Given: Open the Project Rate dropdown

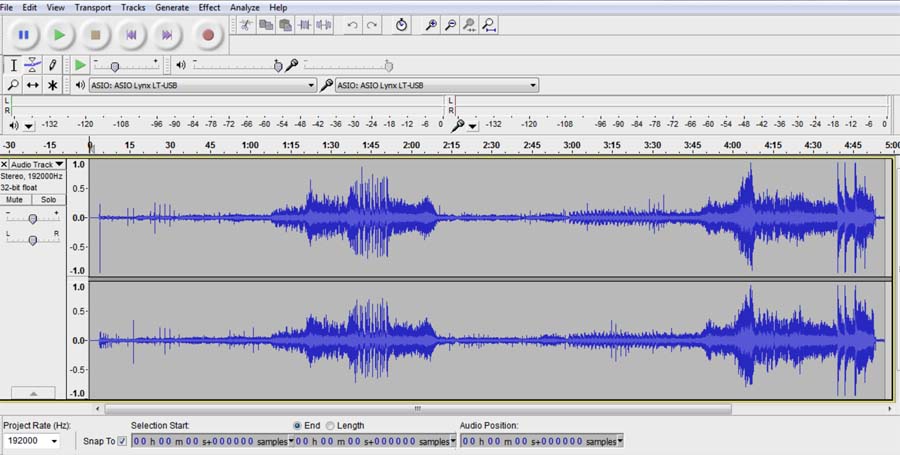Looking at the screenshot, I should [x=53, y=441].
